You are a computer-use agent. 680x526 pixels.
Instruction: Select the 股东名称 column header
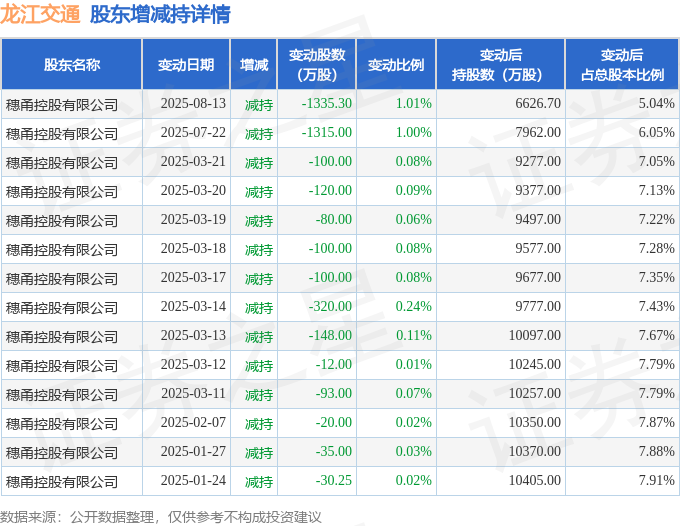pyautogui.click(x=72, y=65)
